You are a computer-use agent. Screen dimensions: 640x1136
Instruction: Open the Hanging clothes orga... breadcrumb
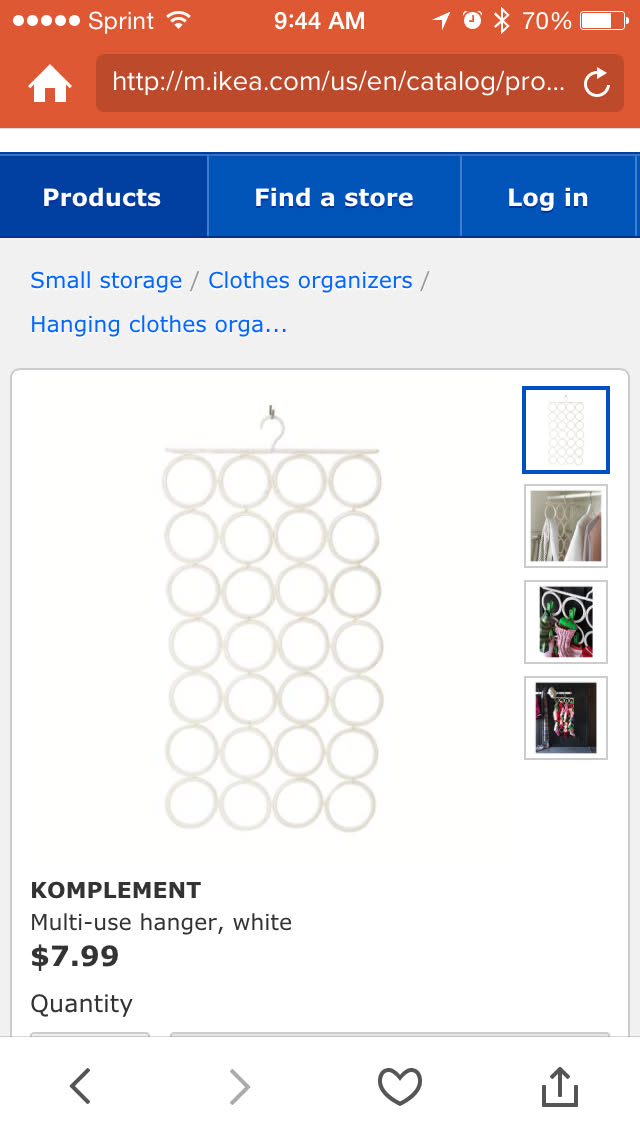coord(159,324)
